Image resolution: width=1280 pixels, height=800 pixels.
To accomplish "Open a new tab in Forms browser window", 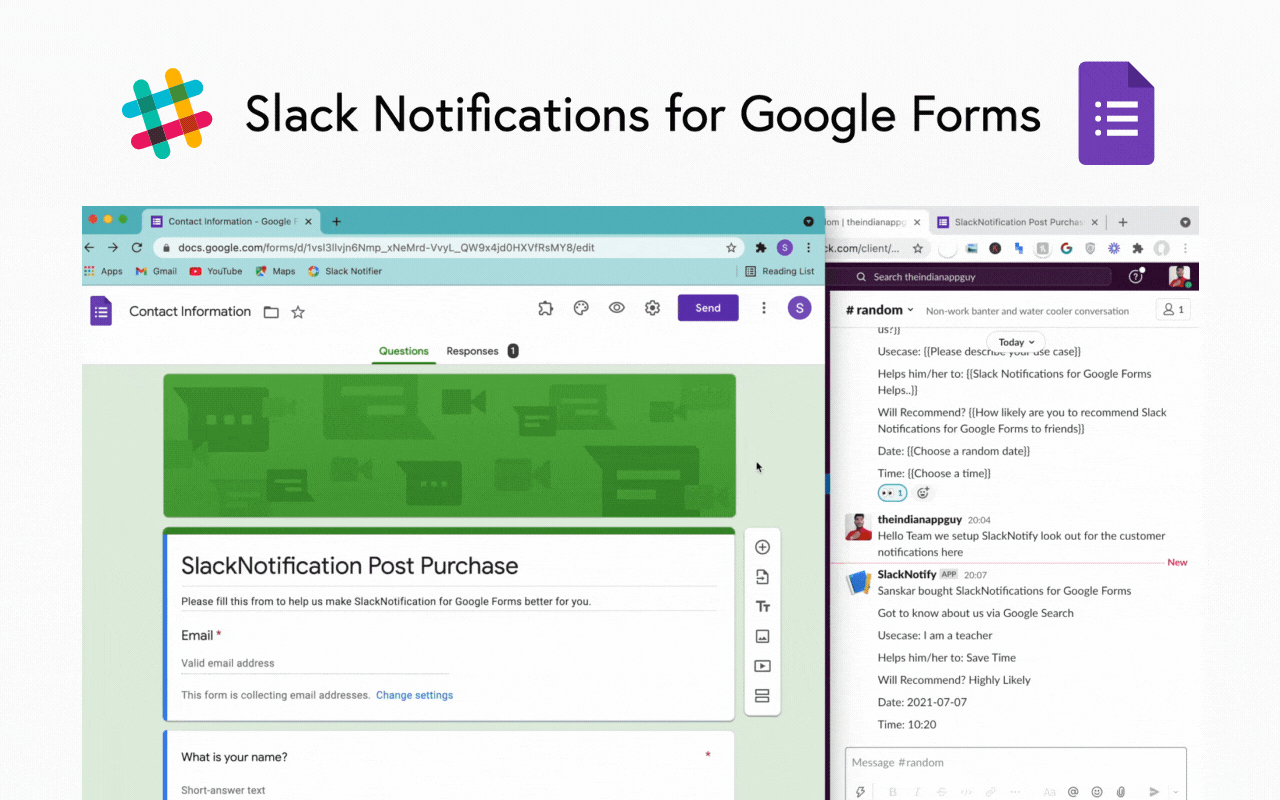I will point(336,221).
